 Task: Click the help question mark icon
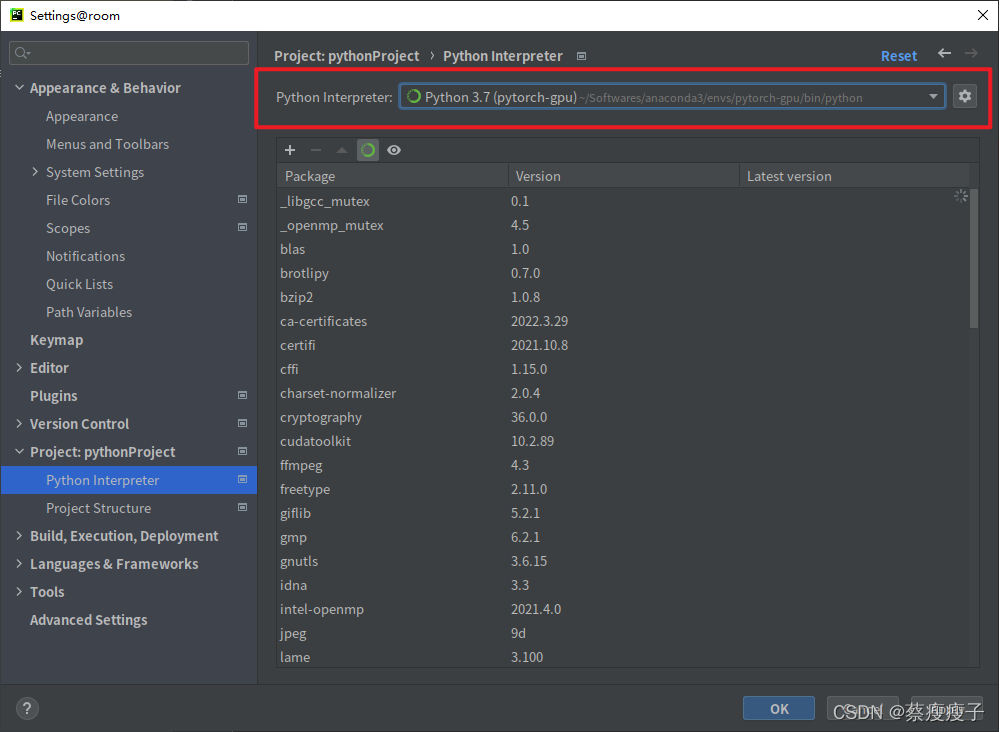[x=27, y=708]
